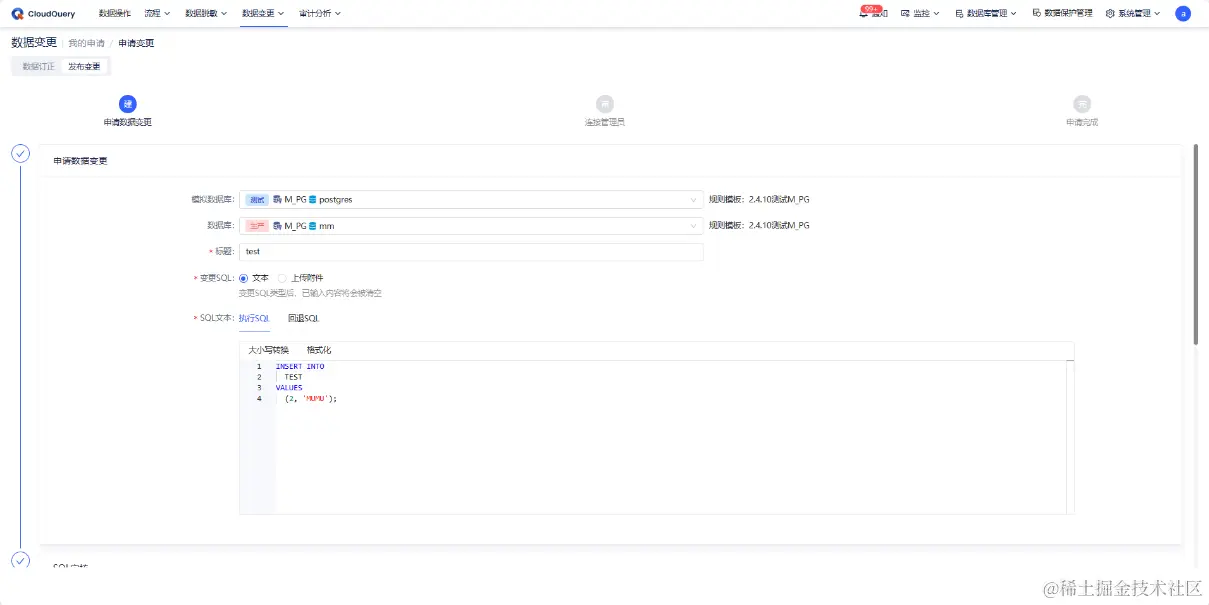The image size is (1209, 605).
Task: Open the notification bell
Action: [x=864, y=13]
